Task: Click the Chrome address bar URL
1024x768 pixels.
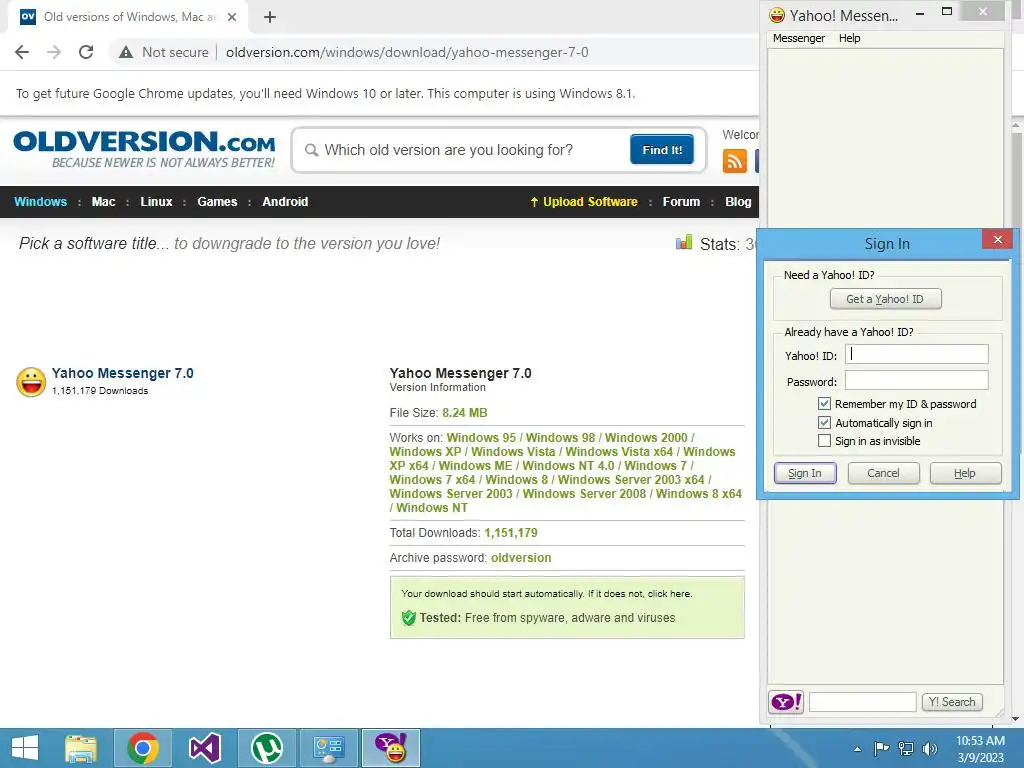Action: (x=407, y=52)
